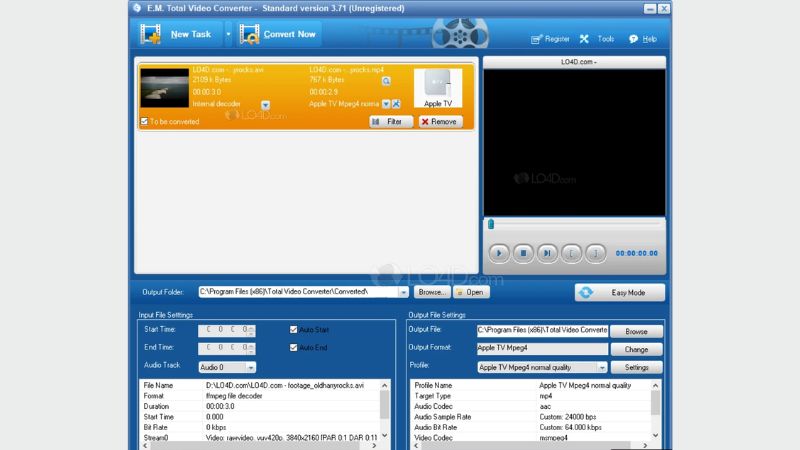Select the Format row ffmpeg file decoder
Screen dimensions: 800x450
pyautogui.click(x=259, y=396)
